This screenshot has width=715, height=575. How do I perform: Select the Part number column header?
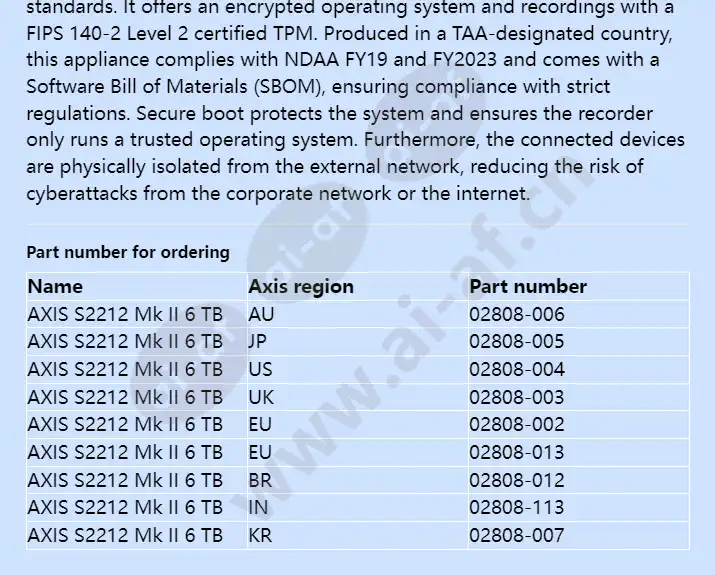(528, 287)
